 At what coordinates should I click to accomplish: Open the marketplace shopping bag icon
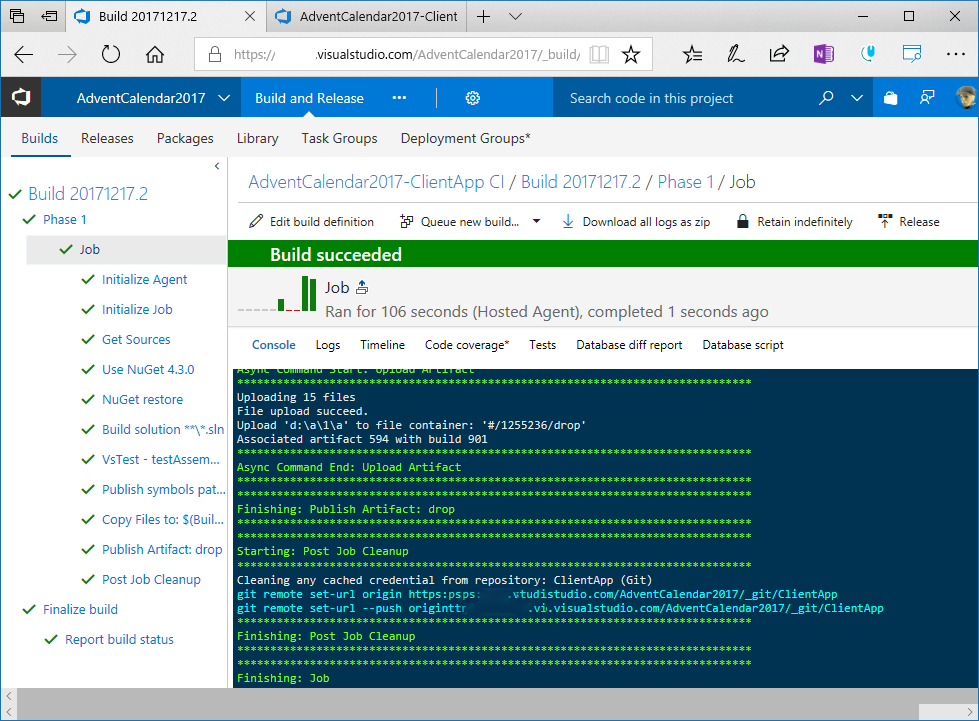click(x=890, y=98)
